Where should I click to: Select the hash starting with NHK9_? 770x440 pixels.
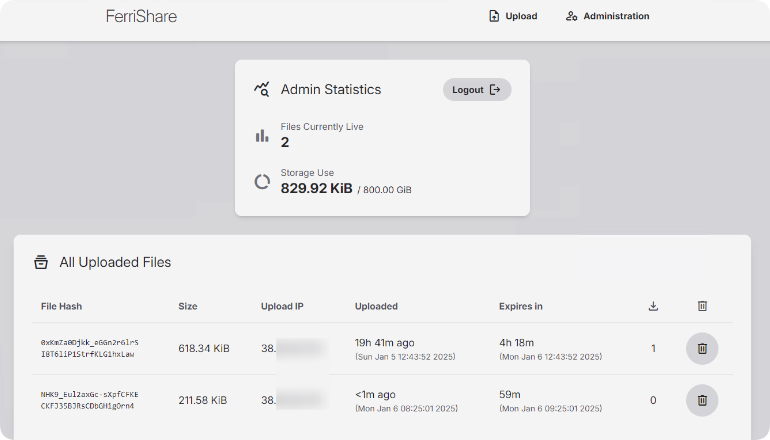(x=89, y=400)
